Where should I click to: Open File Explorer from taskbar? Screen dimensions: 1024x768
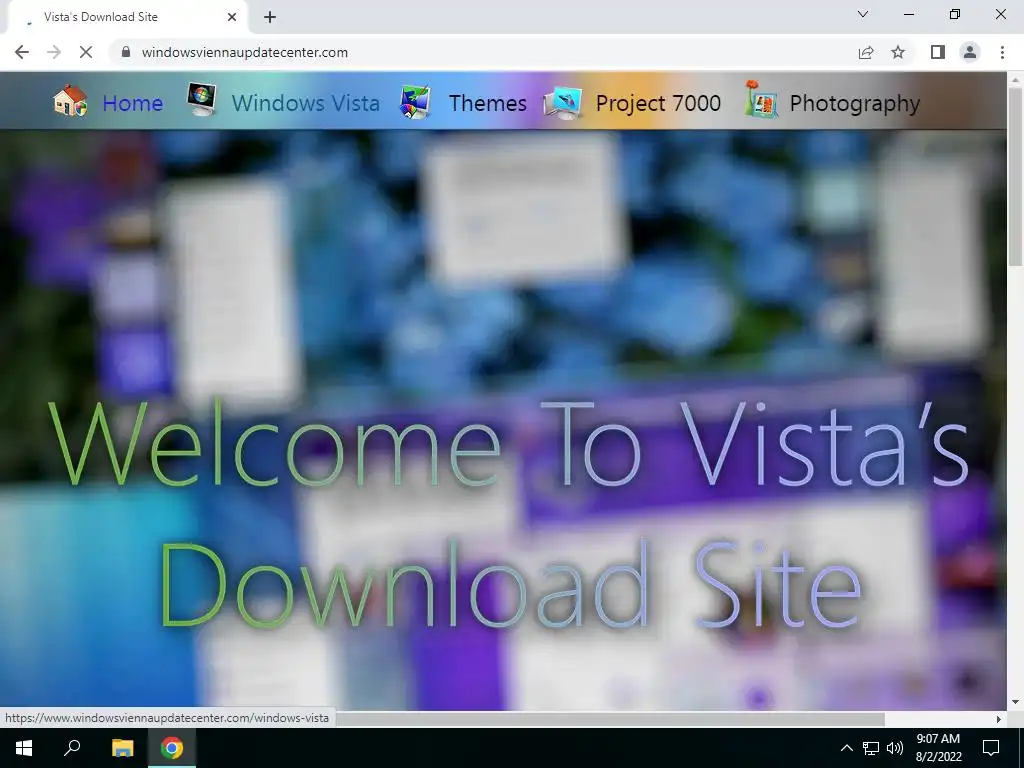(x=123, y=748)
